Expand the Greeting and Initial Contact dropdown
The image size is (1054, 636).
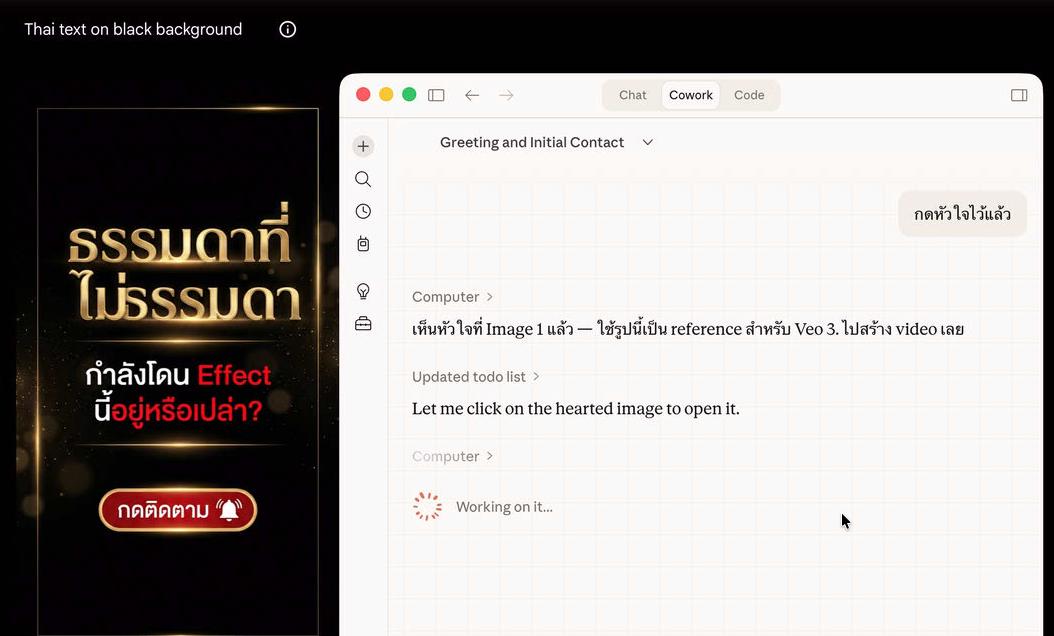click(647, 142)
